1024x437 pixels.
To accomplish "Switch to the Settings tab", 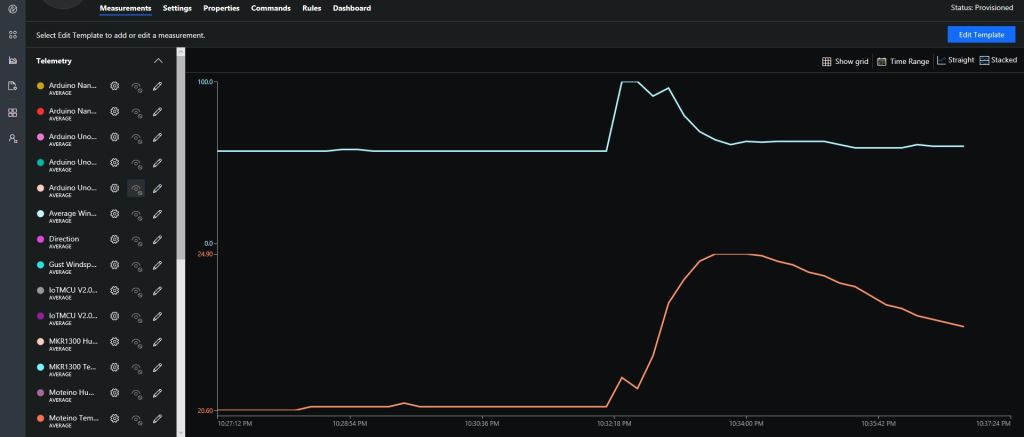I will (x=177, y=8).
